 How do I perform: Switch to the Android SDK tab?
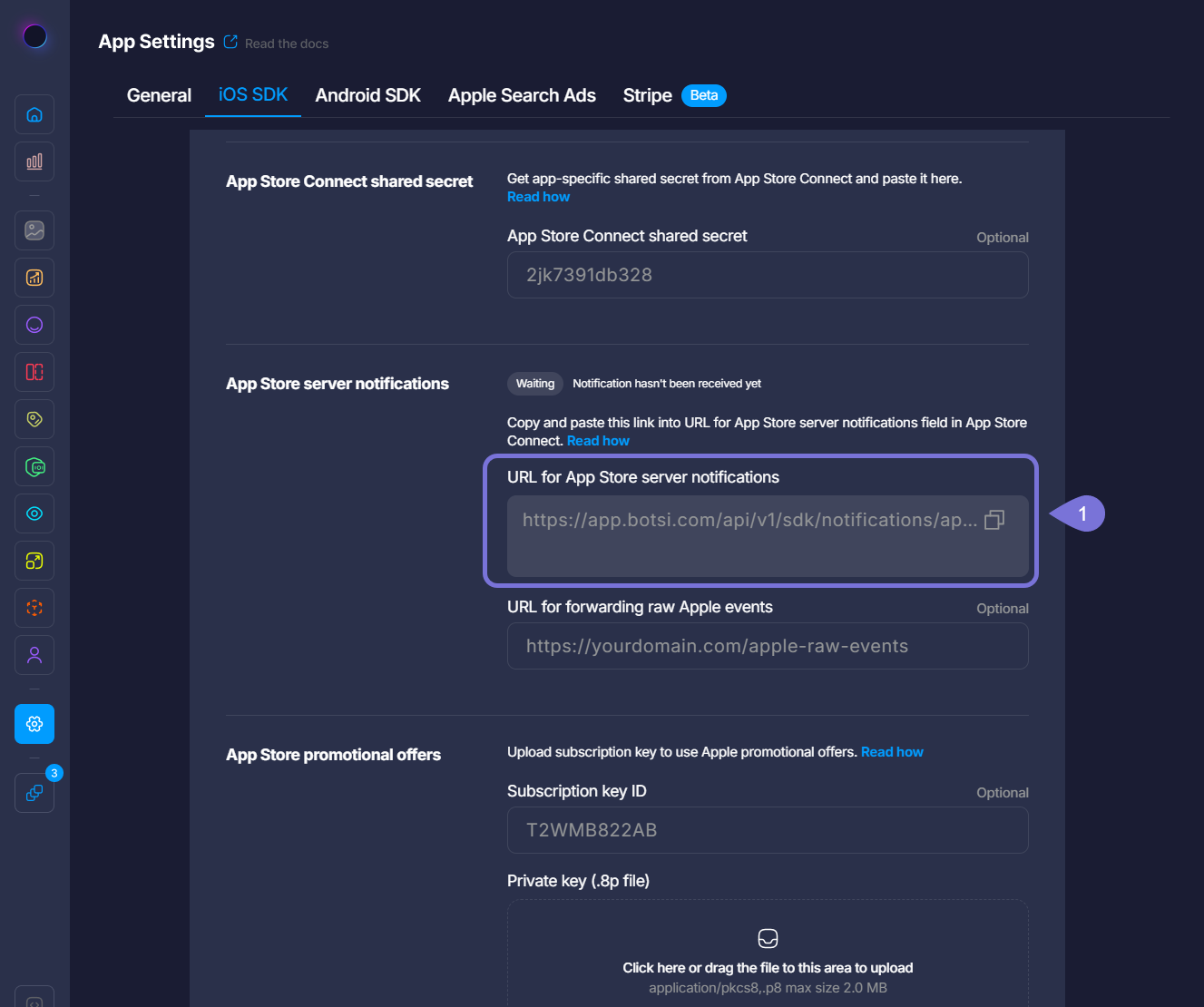367,95
